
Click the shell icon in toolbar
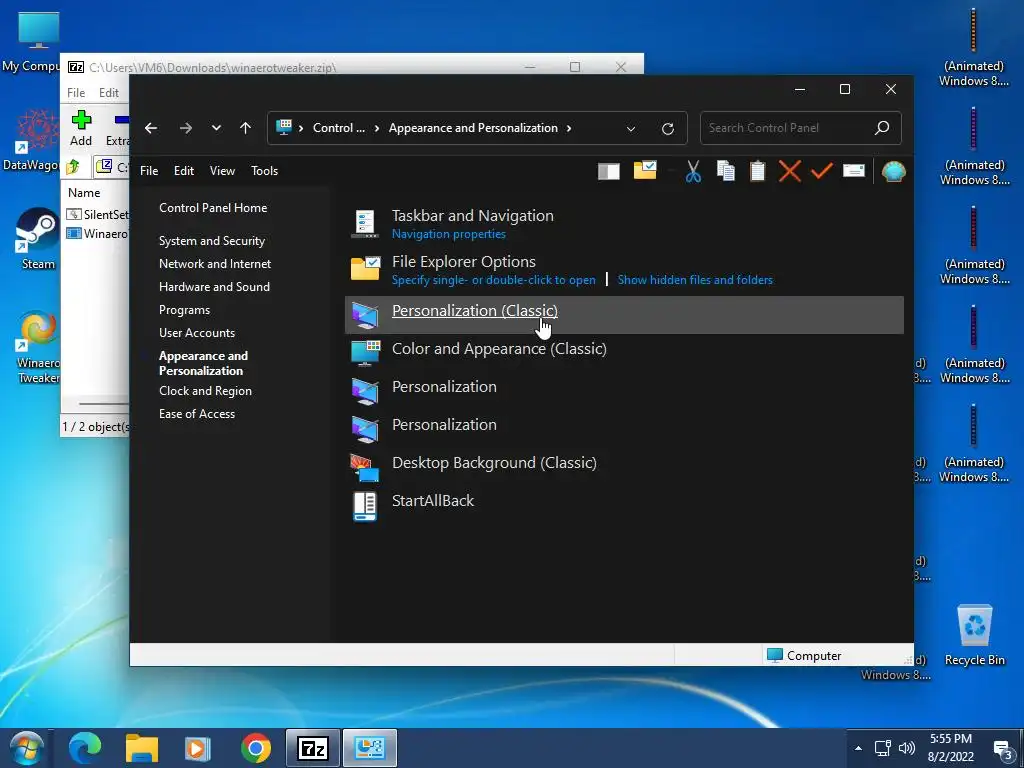tap(893, 171)
